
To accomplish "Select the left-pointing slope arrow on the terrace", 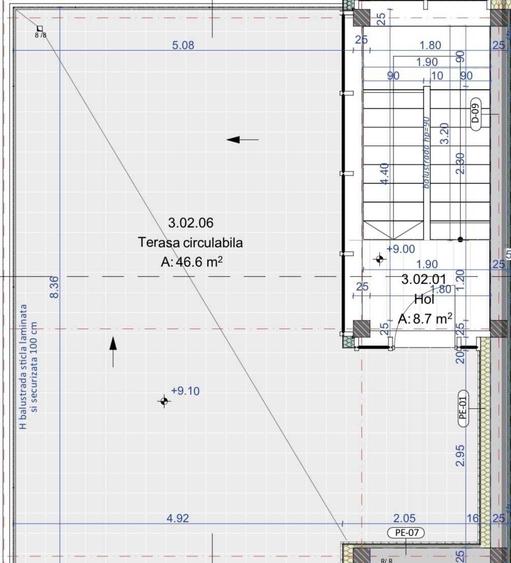I will pyautogui.click(x=243, y=139).
